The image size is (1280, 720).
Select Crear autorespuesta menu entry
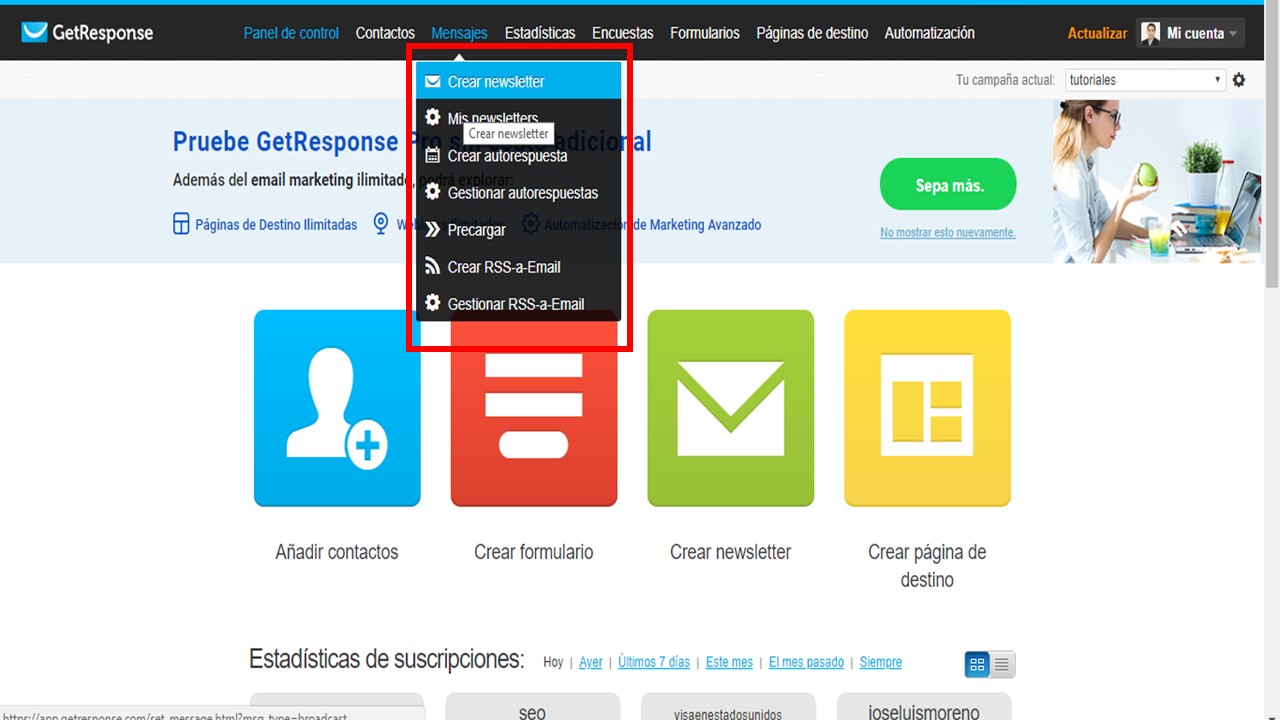pyautogui.click(x=519, y=156)
